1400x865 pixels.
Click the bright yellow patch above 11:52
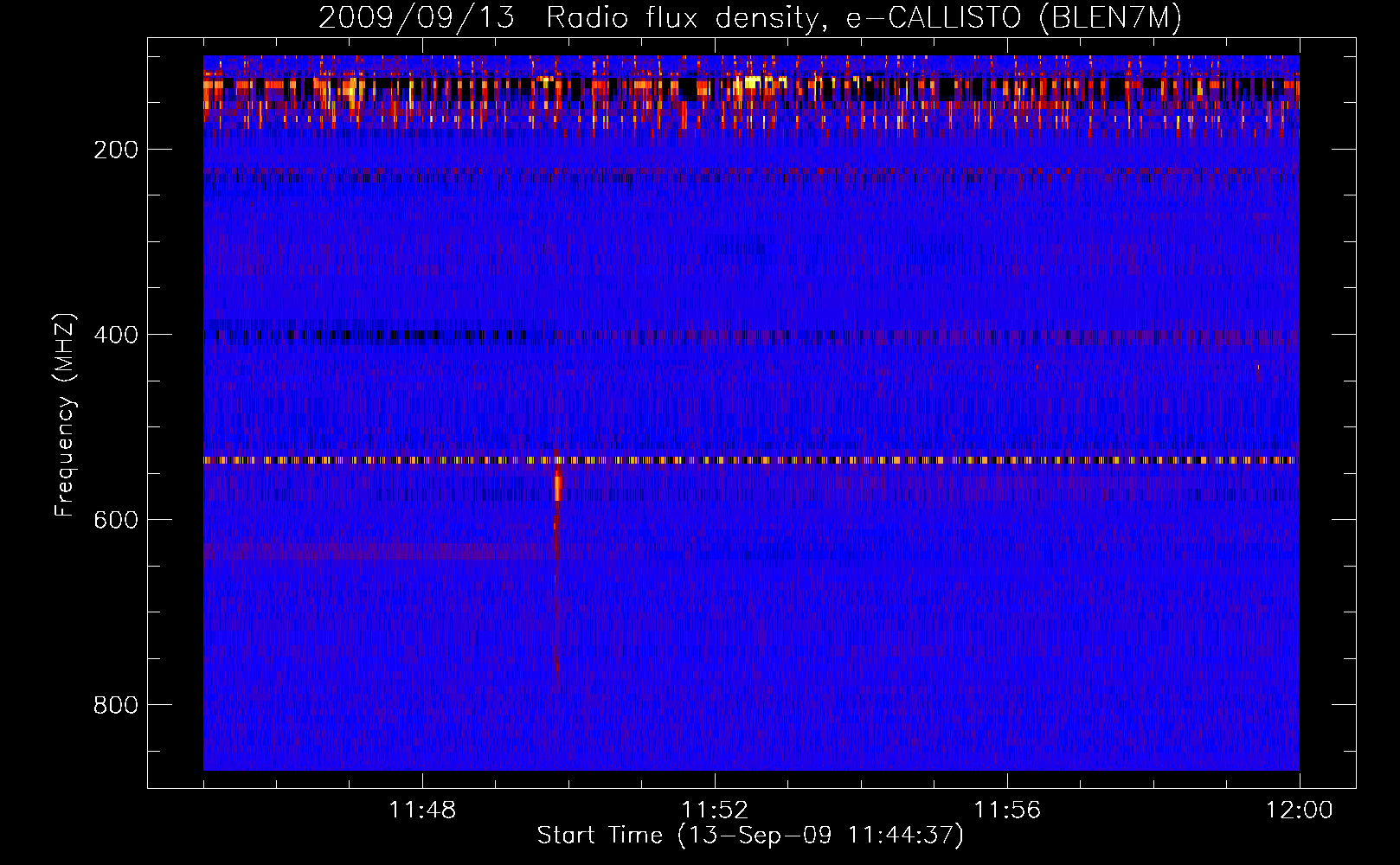(755, 83)
